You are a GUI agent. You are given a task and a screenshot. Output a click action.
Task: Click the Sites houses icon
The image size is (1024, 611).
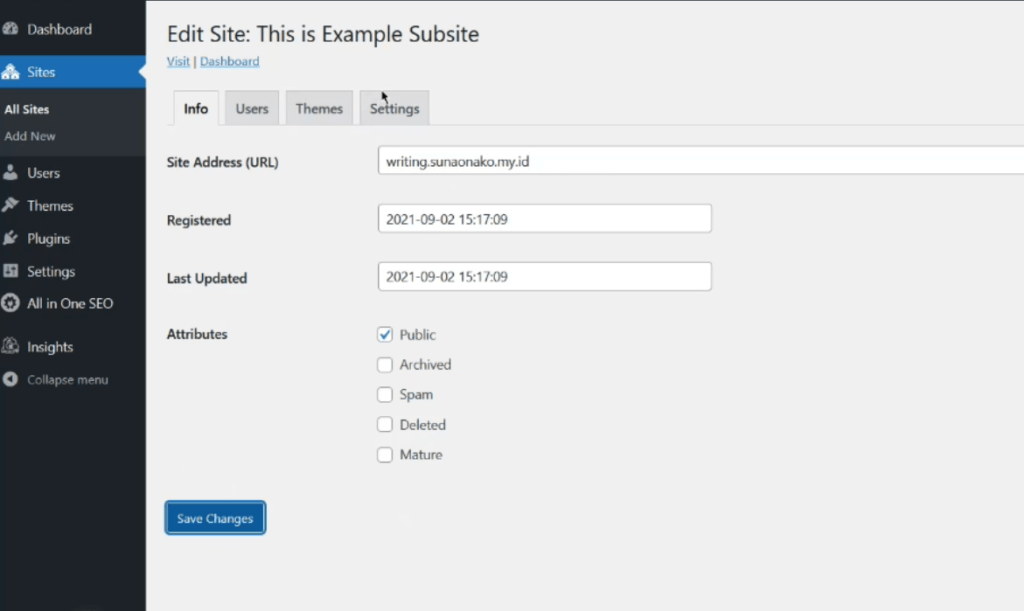coord(11,72)
